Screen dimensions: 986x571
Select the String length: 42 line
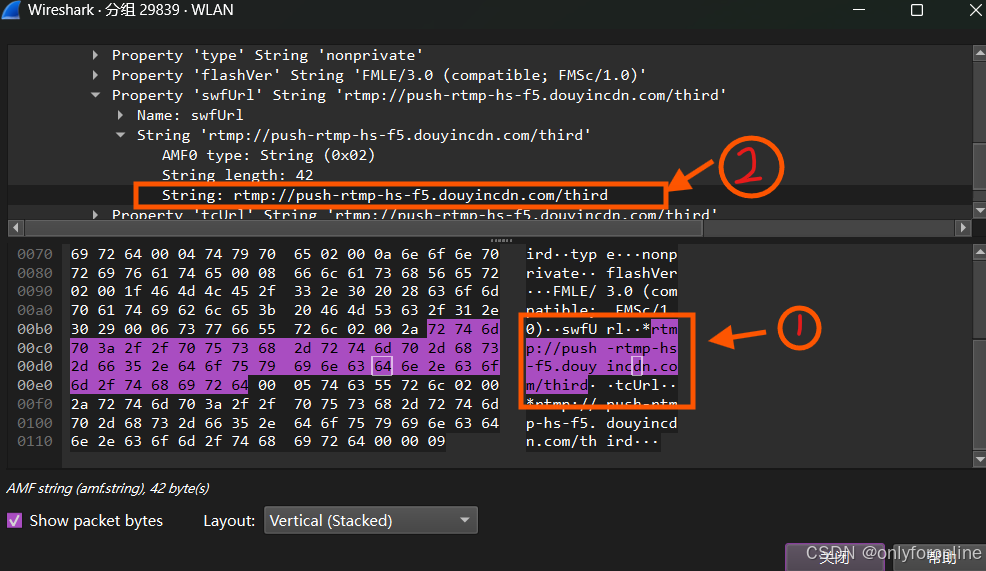pos(237,175)
